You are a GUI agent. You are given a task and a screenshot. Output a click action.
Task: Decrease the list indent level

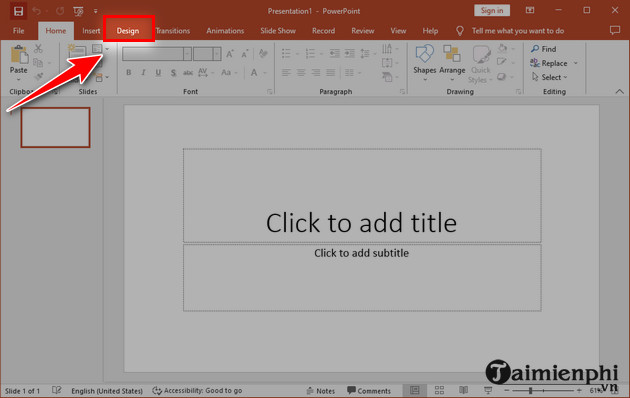point(334,53)
